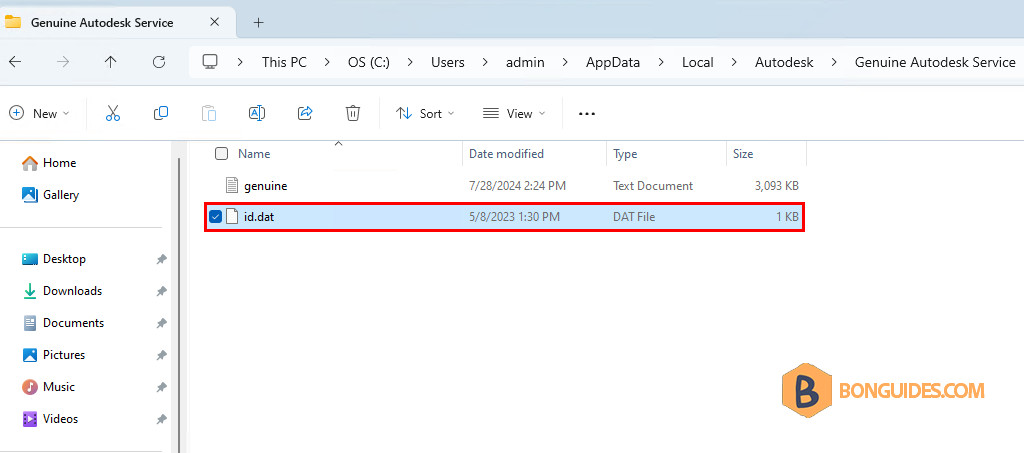Expand chevron after This PC breadcrumb
This screenshot has width=1024, height=453.
327,62
